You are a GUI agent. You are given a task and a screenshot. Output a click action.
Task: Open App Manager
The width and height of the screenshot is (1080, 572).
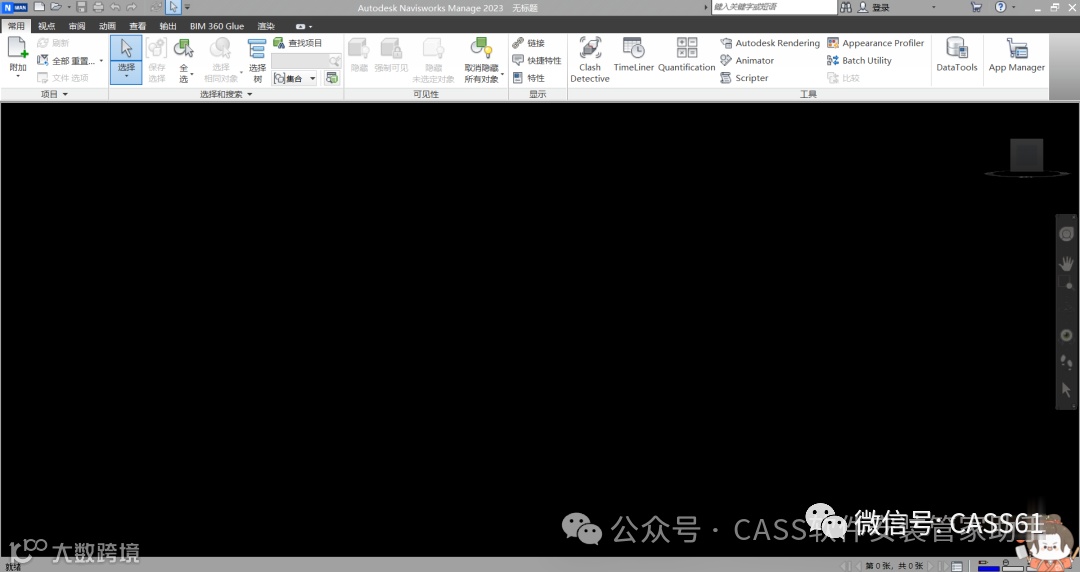1017,55
